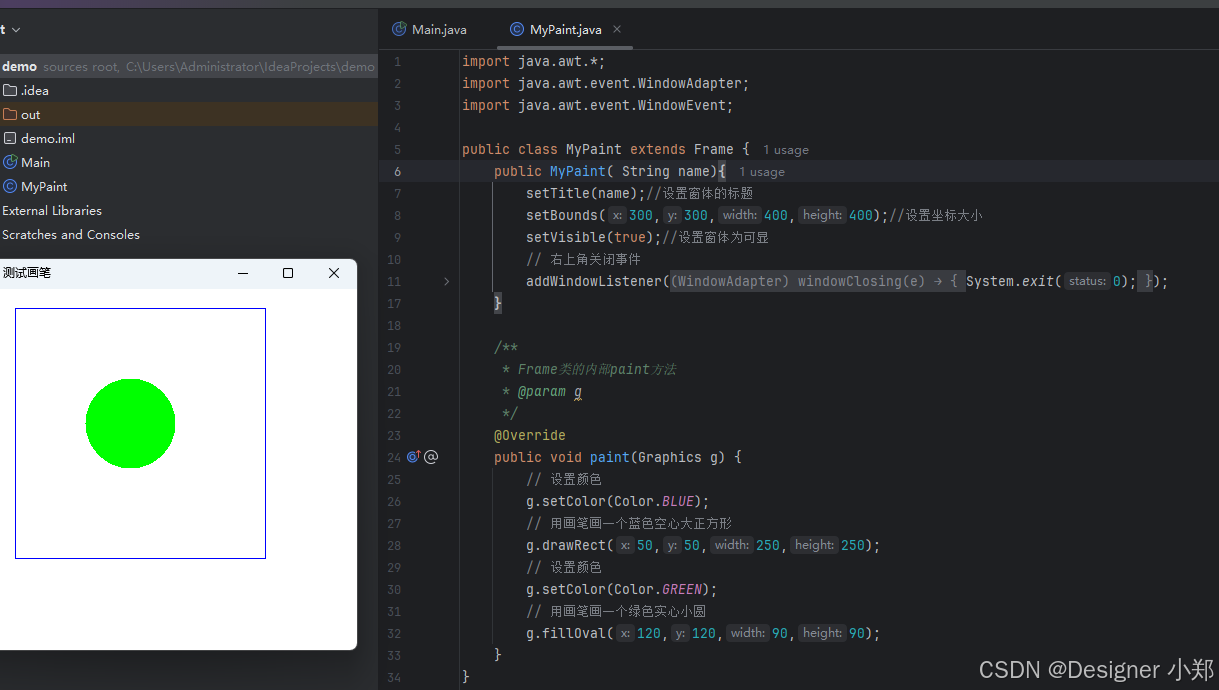Click the '1 usage' hint beside class MyPaint
This screenshot has height=690, width=1219.
[x=786, y=150]
